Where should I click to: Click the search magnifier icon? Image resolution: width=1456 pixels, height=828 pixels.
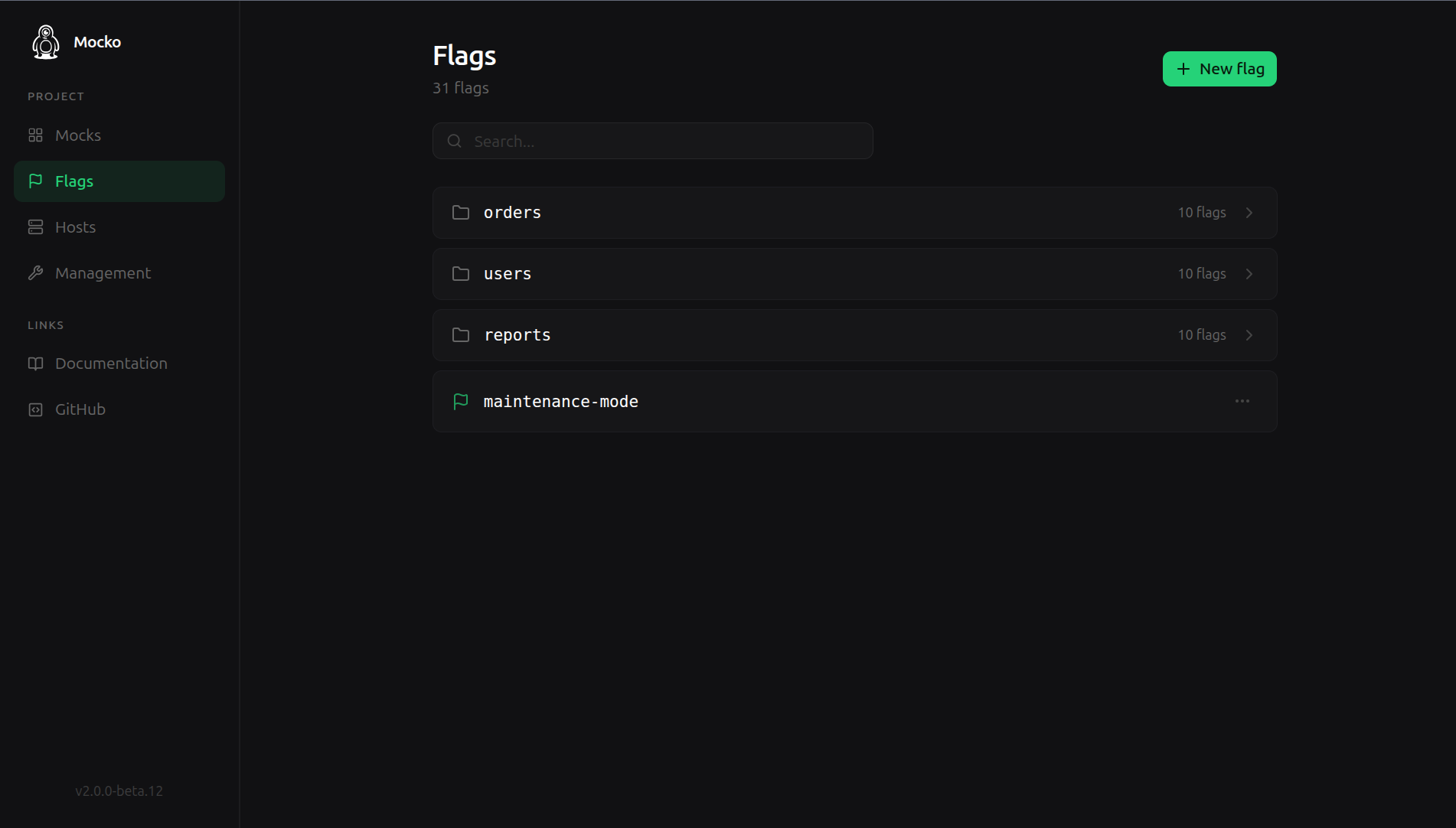click(x=454, y=141)
